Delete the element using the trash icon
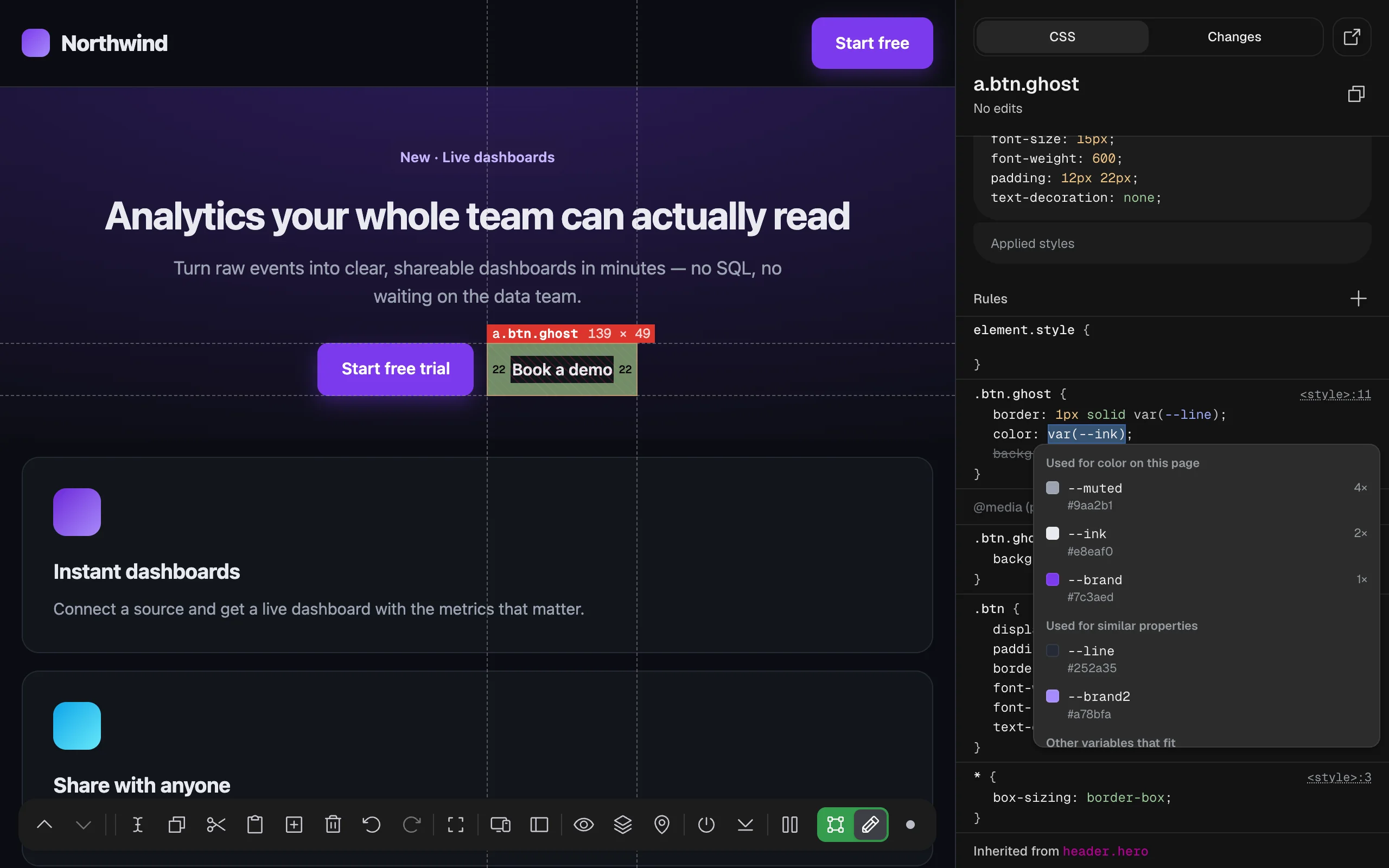Screen dimensions: 1389x868 (x=333, y=825)
